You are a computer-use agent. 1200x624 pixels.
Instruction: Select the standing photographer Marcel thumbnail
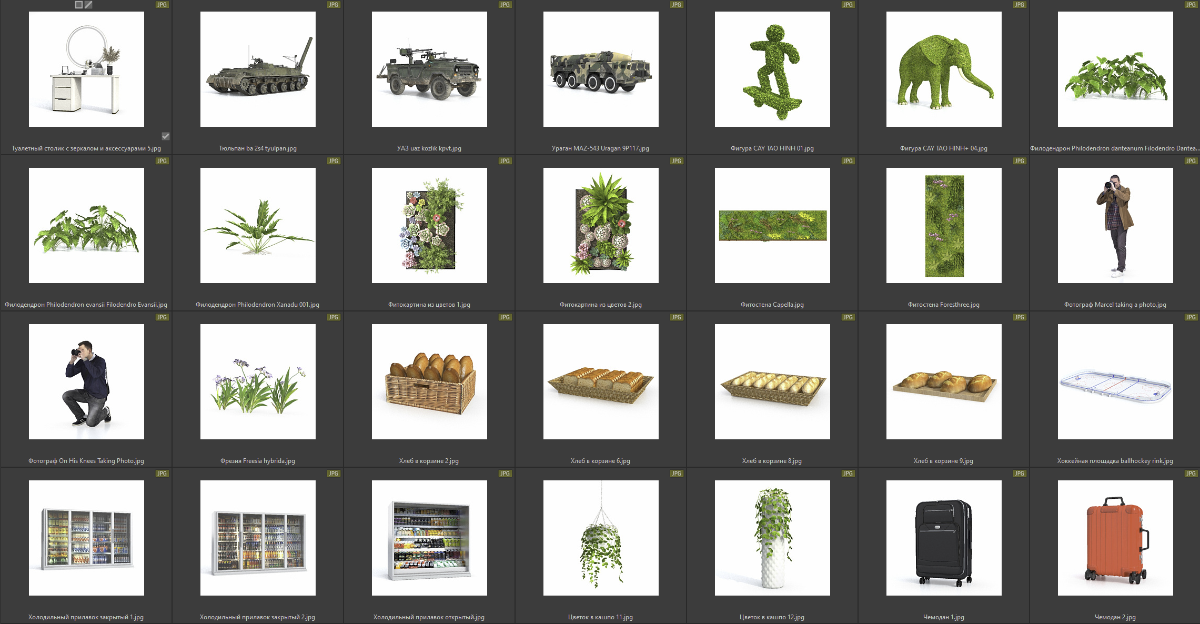pos(1115,225)
